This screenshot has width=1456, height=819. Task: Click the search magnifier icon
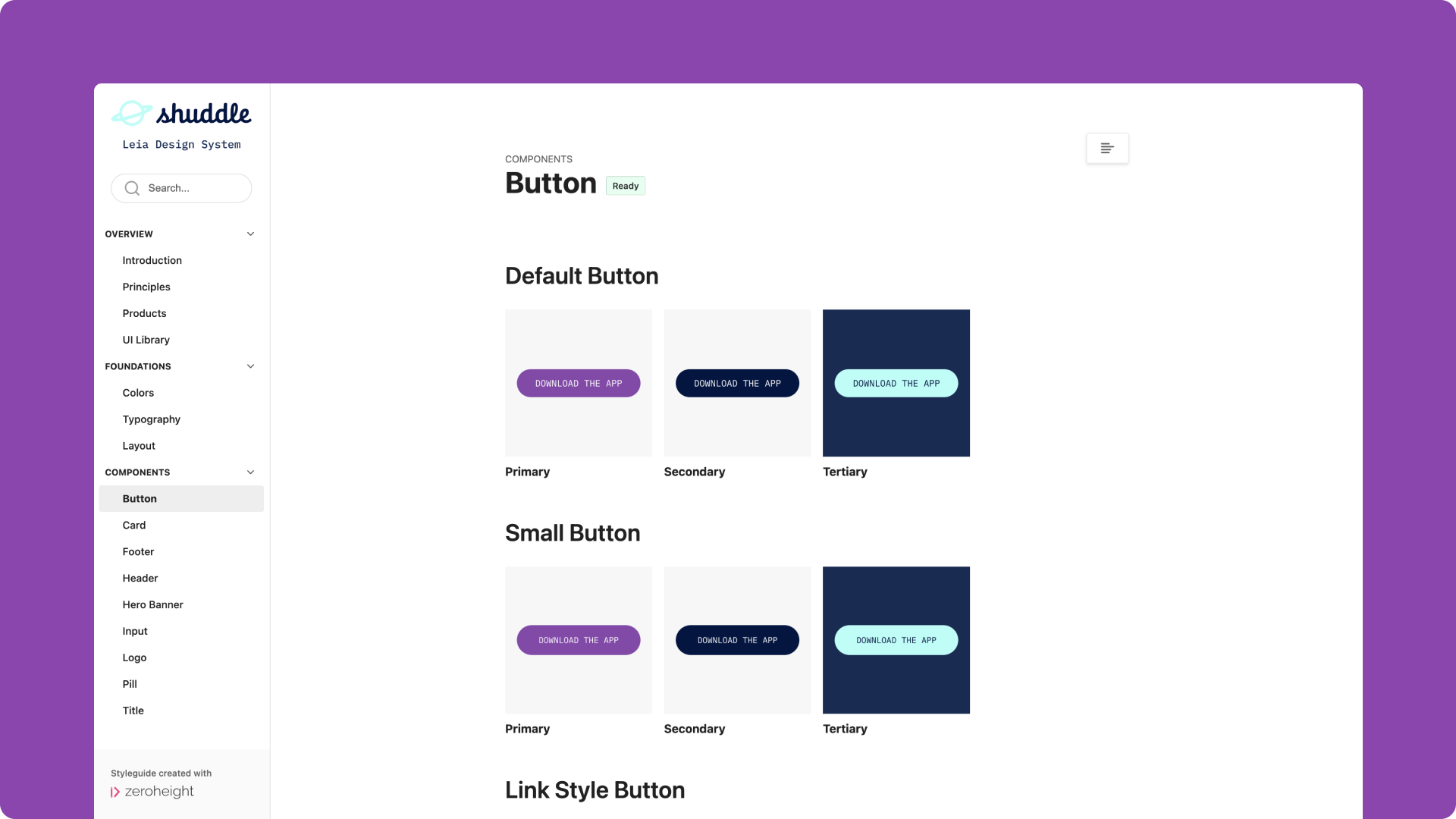click(x=132, y=188)
